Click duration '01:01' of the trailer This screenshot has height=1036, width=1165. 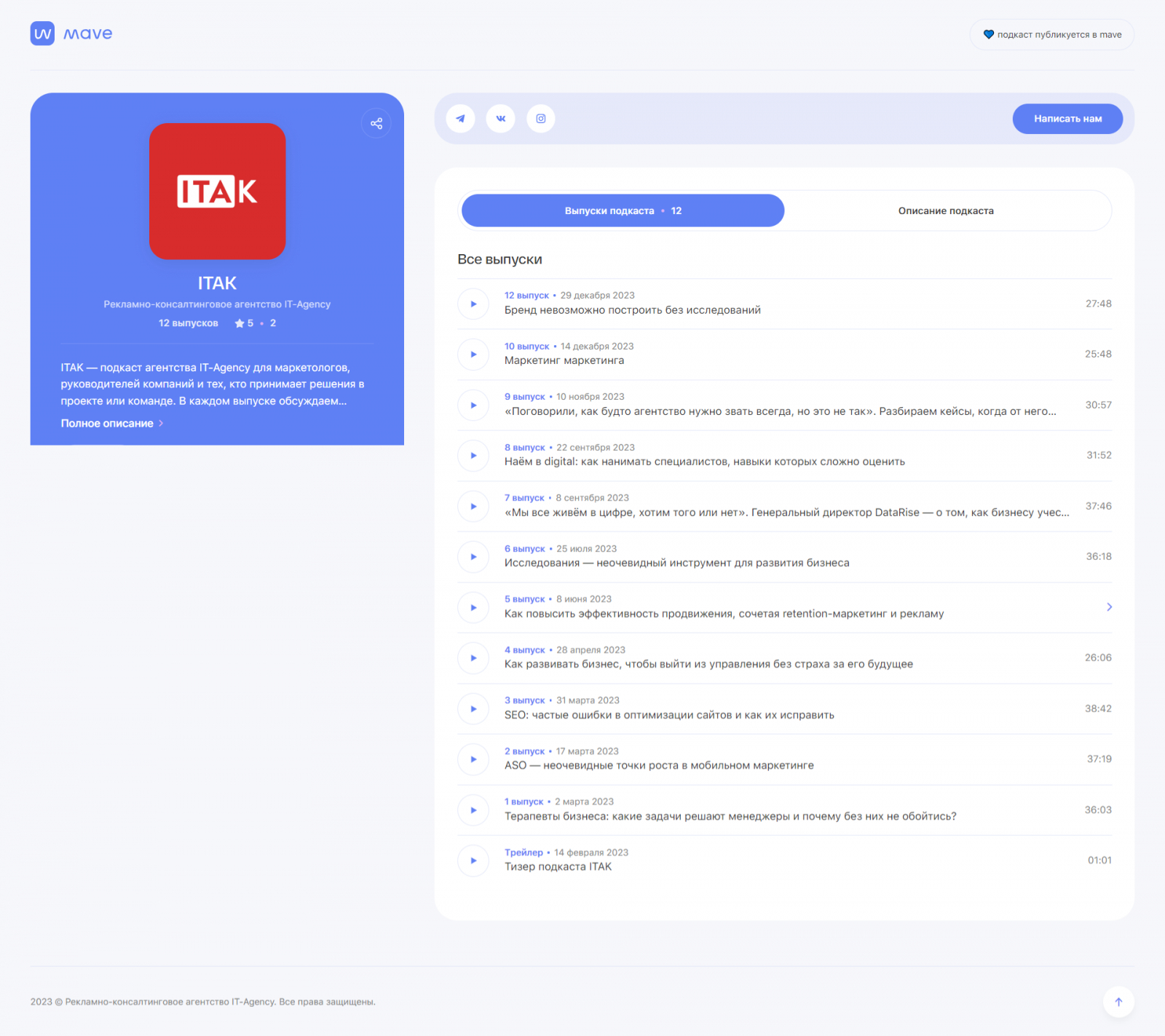[x=1099, y=861]
